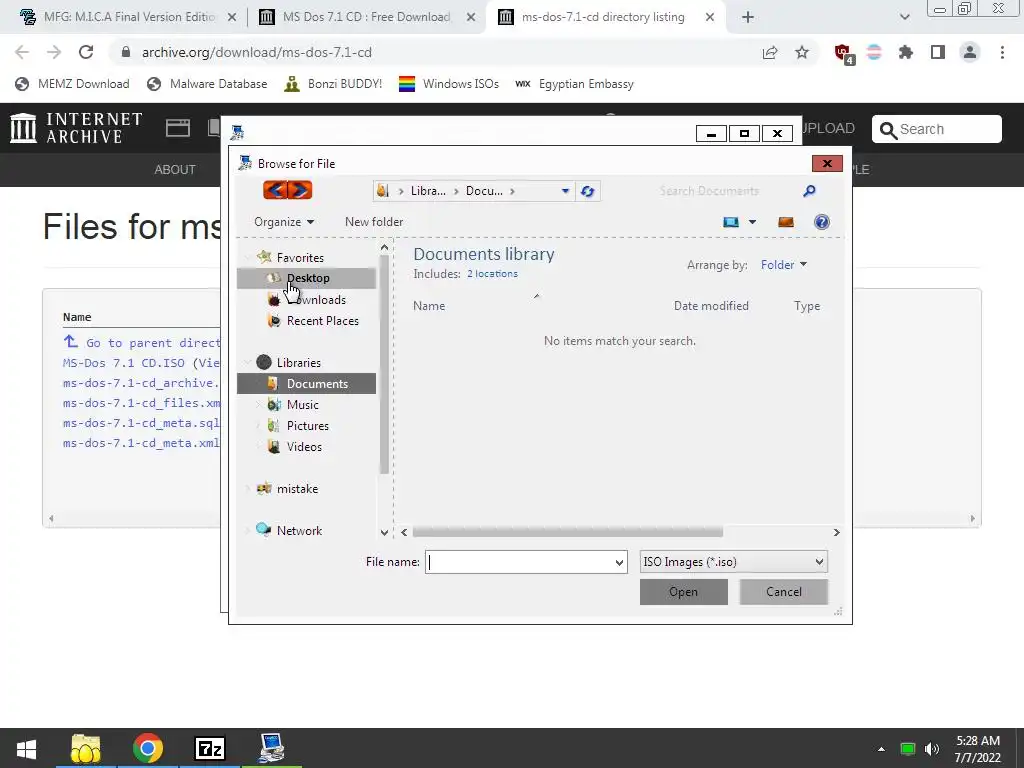Viewport: 1024px width, 768px height.
Task: Click the Libraries breadcrumb segment
Action: [x=428, y=191]
